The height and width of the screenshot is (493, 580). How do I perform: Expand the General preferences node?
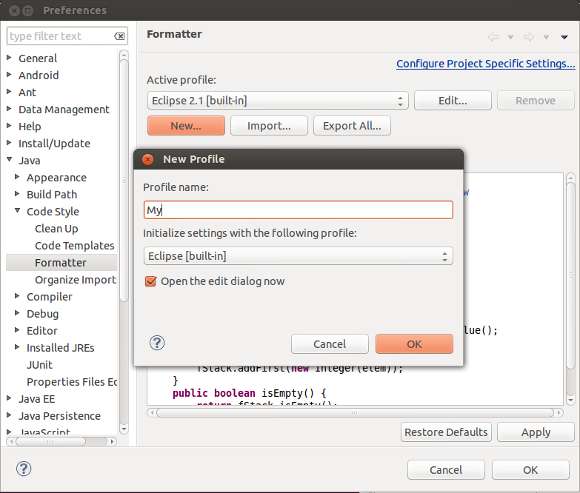point(9,58)
